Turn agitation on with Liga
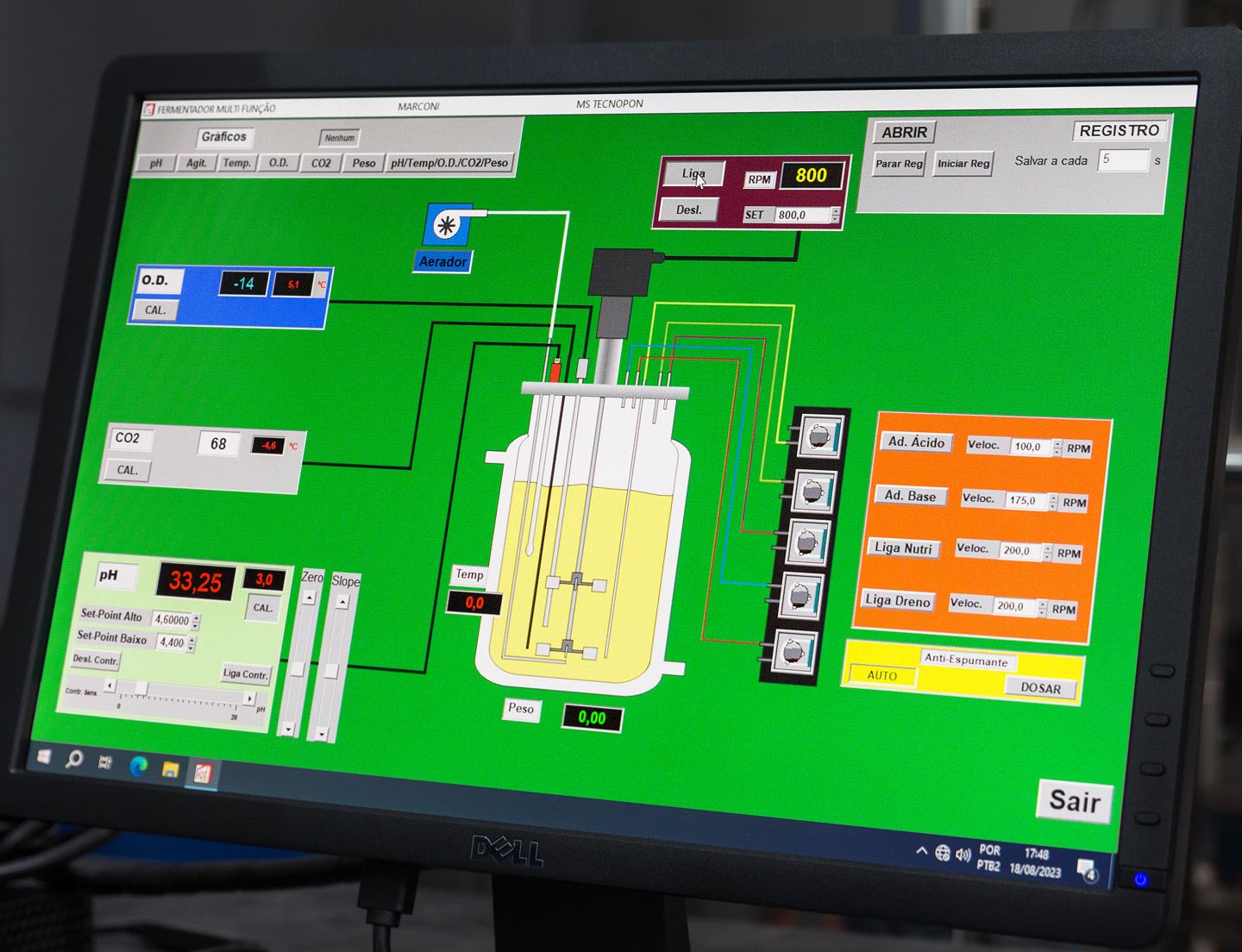The image size is (1242, 952). (x=693, y=173)
